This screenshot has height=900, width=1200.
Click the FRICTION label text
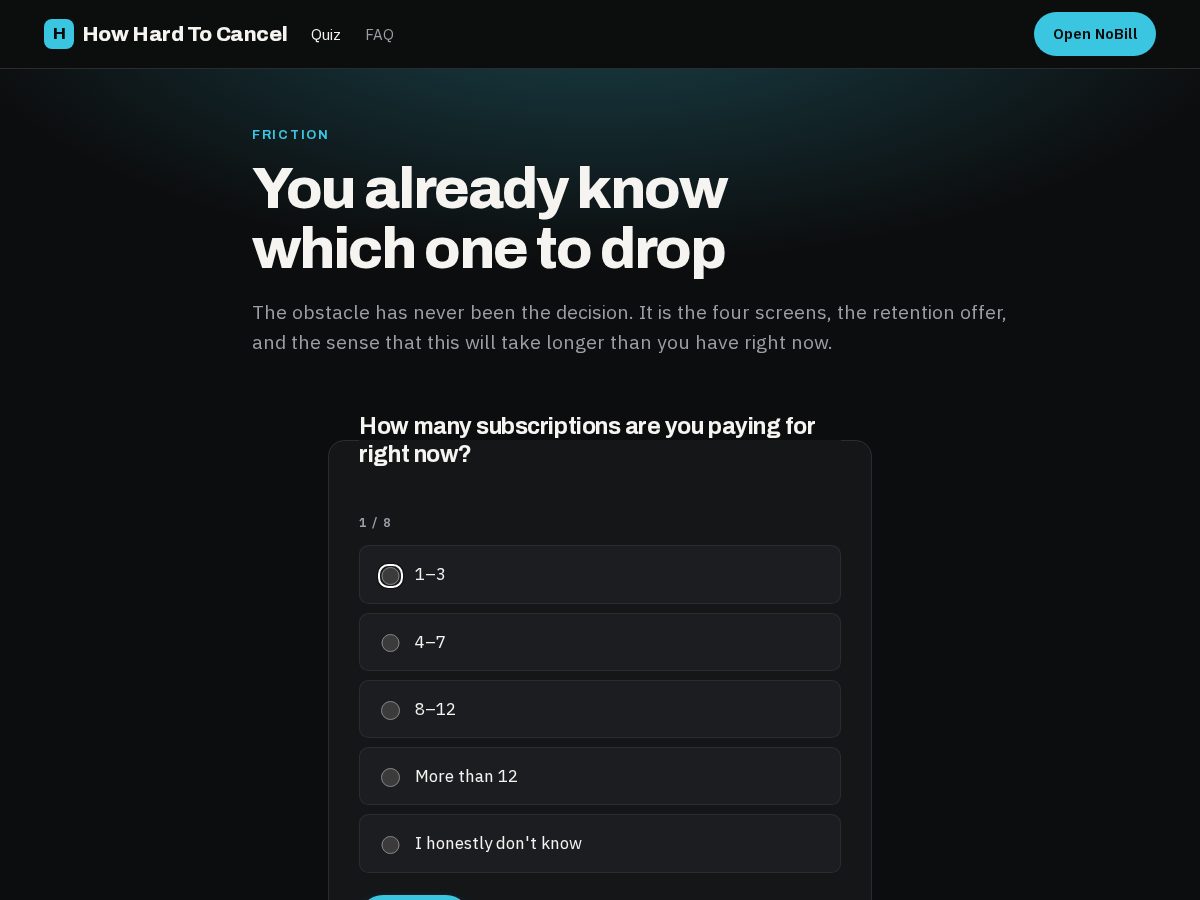(x=291, y=135)
